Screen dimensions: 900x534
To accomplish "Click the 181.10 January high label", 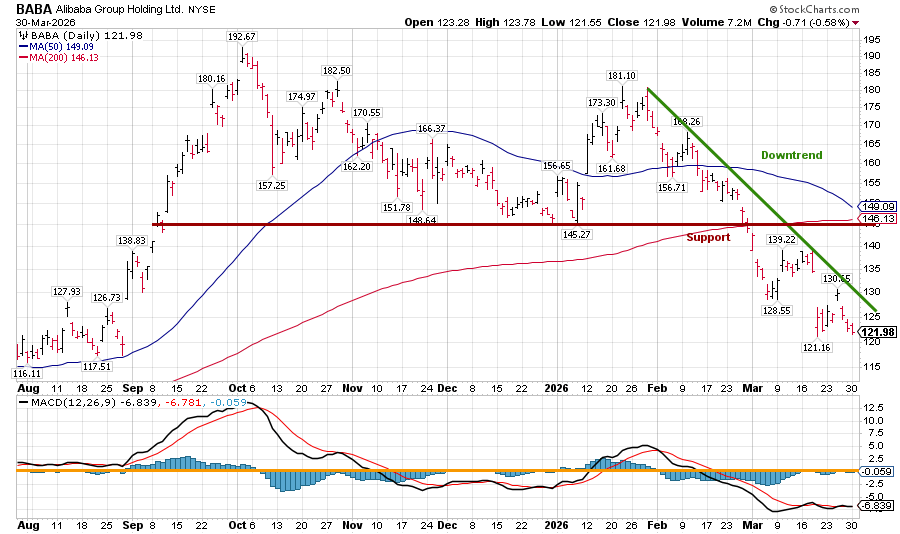I will (x=623, y=75).
